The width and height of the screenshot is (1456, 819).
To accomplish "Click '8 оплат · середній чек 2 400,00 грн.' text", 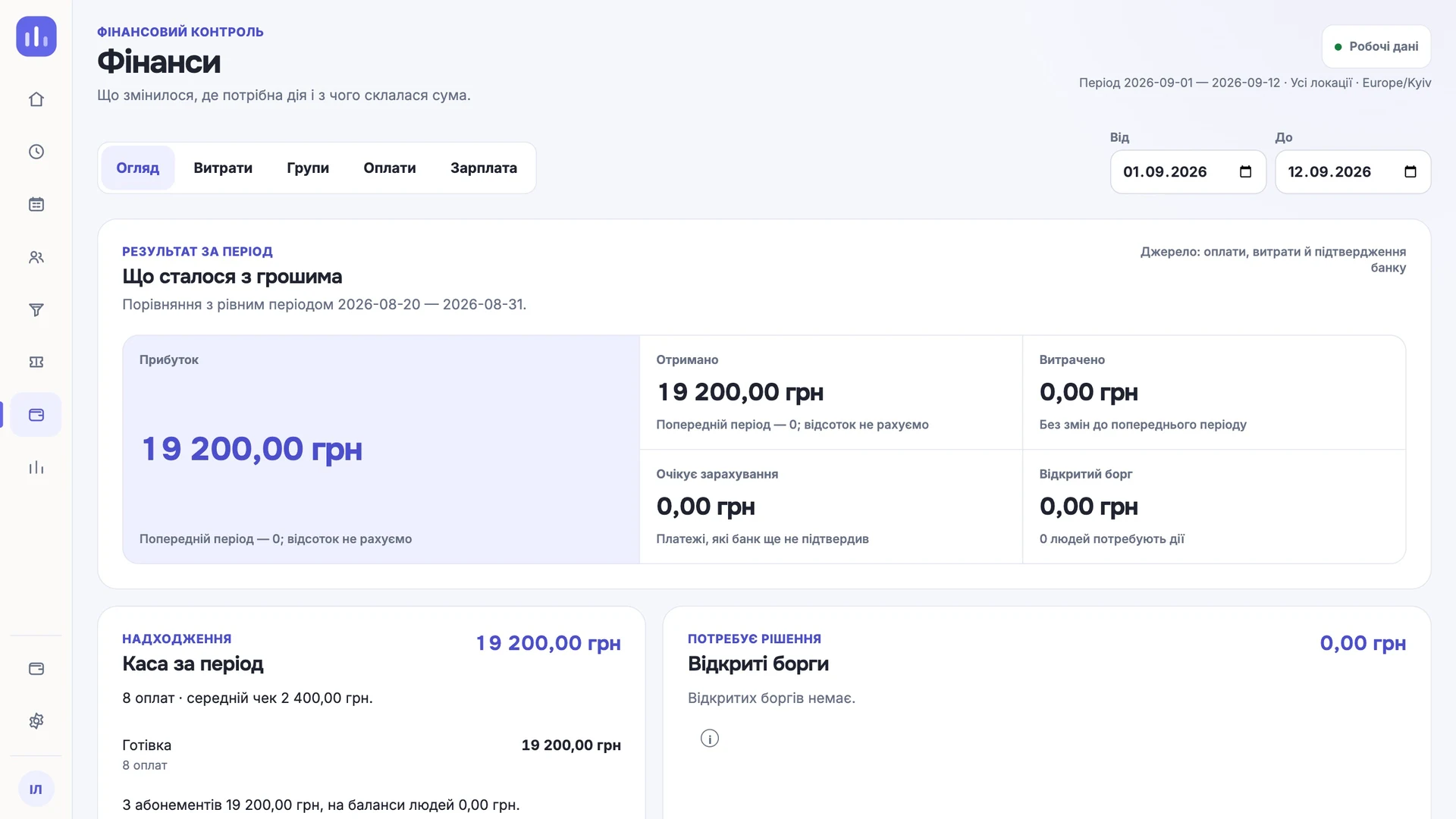I will [x=247, y=698].
